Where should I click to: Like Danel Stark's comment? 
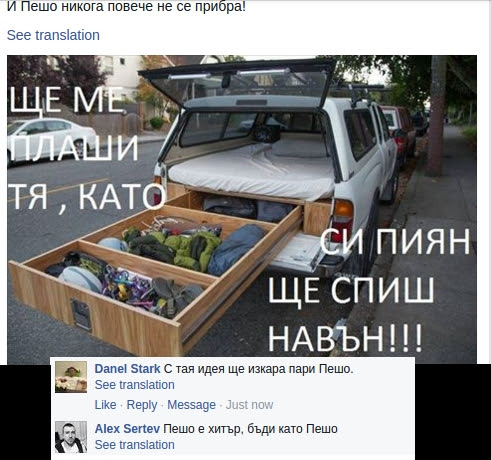point(105,405)
